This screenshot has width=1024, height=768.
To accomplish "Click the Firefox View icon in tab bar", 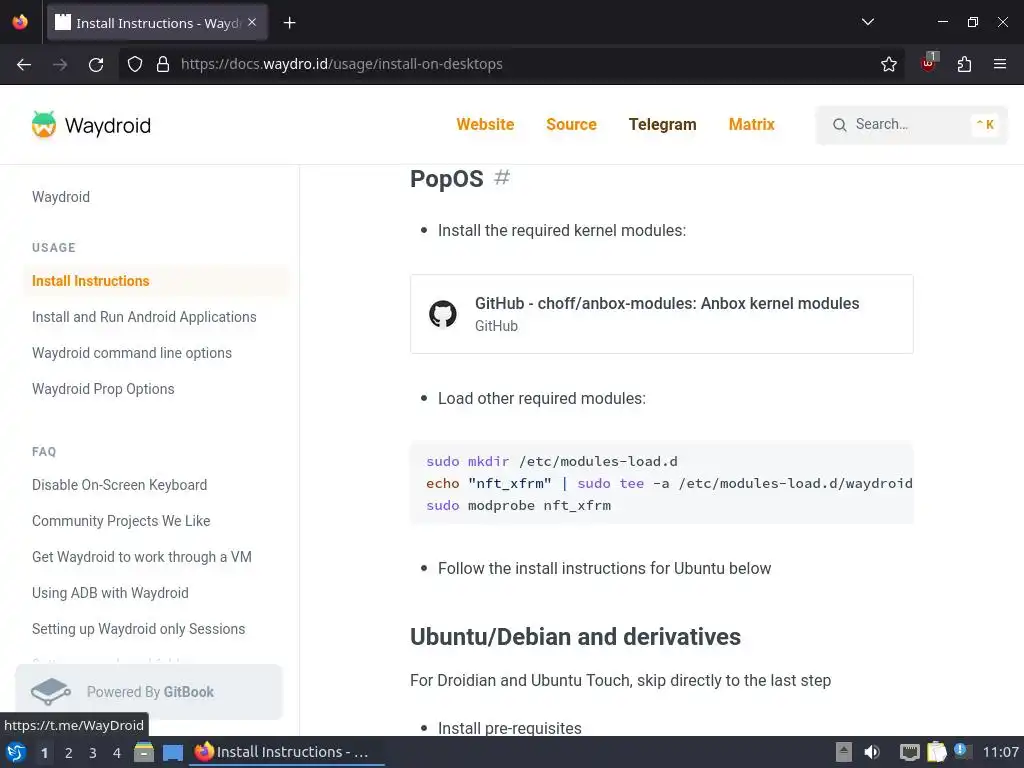I will 20,22.
